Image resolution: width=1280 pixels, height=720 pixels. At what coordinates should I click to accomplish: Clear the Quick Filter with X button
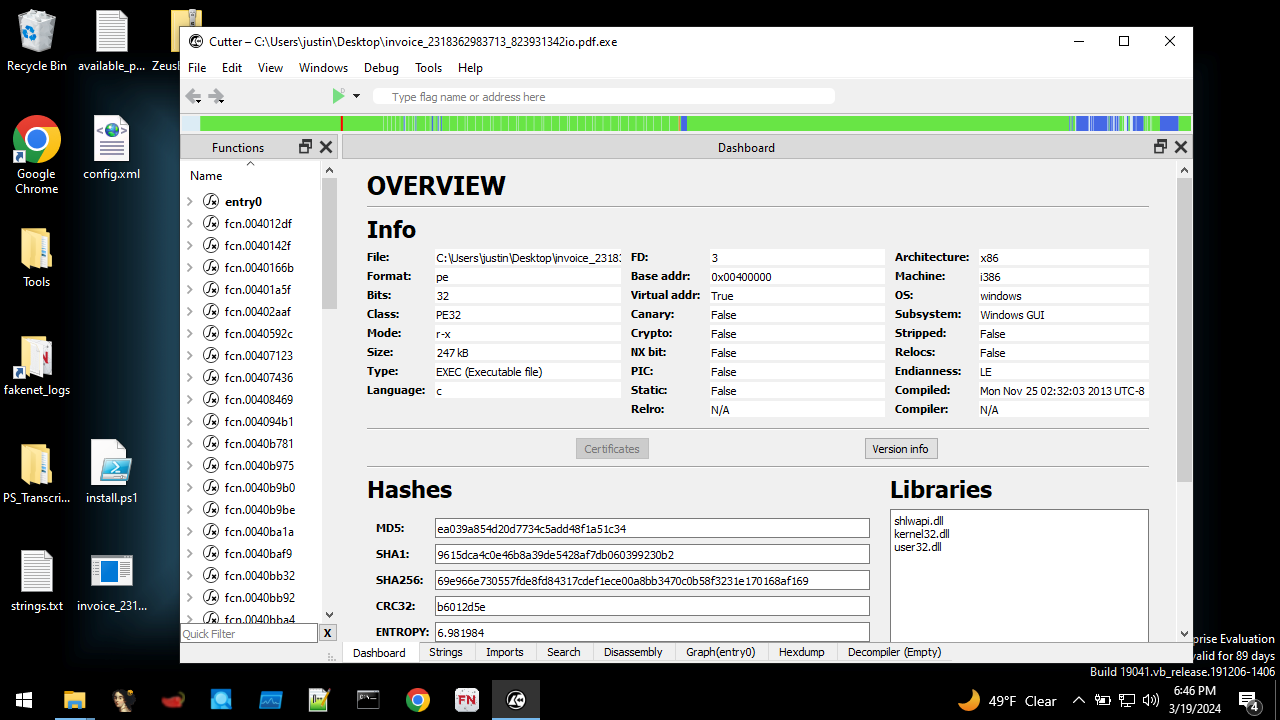click(x=328, y=633)
